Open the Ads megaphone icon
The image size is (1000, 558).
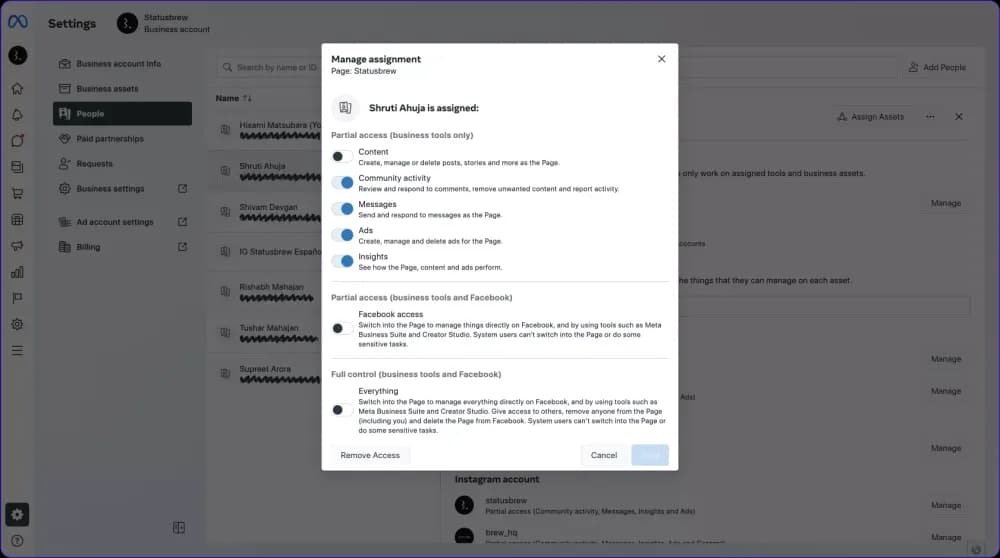pos(17,246)
